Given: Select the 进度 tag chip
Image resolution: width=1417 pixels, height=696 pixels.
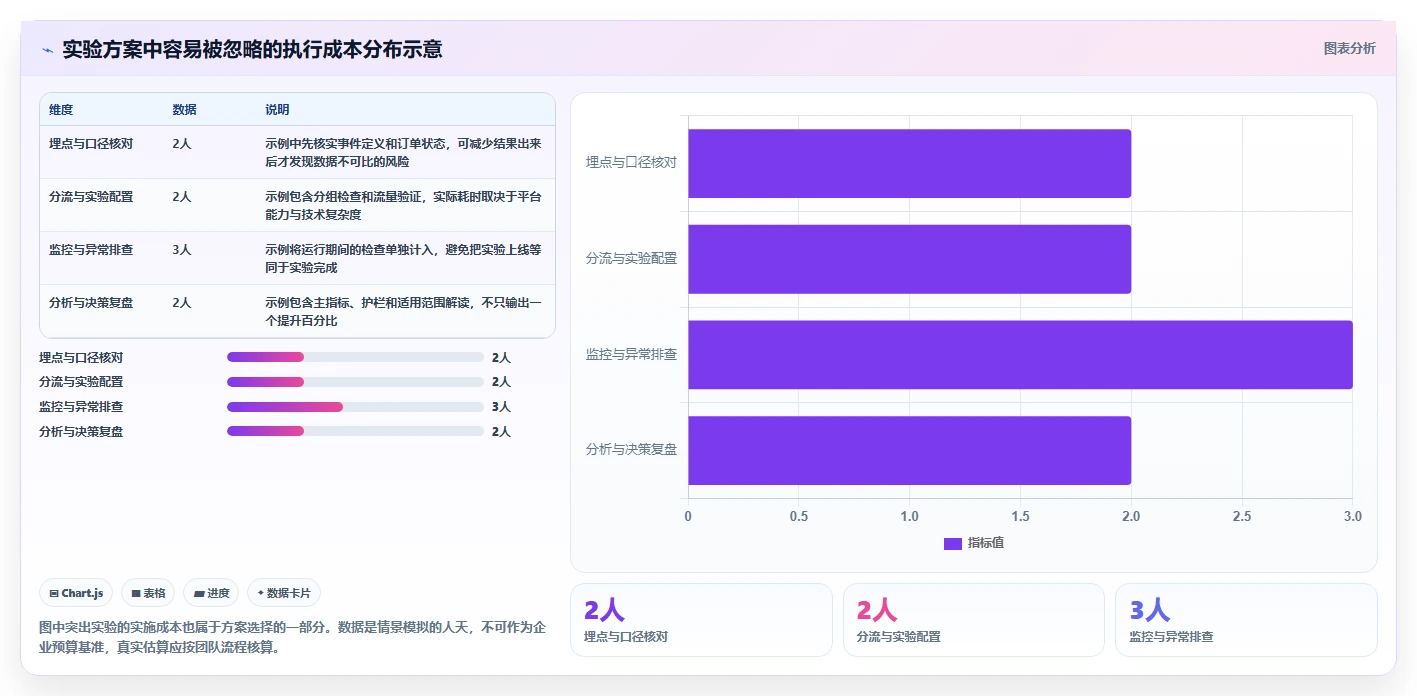Looking at the screenshot, I should point(211,593).
